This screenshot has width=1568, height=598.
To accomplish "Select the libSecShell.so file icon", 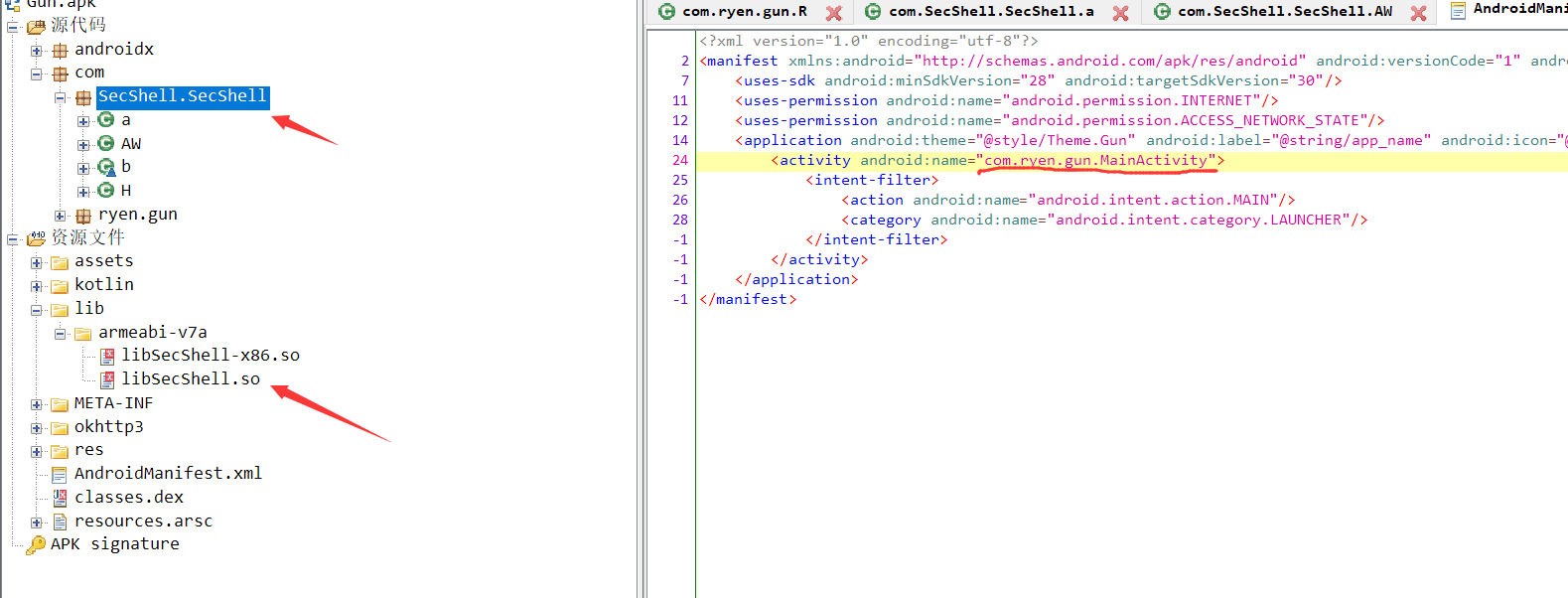I will 107,379.
